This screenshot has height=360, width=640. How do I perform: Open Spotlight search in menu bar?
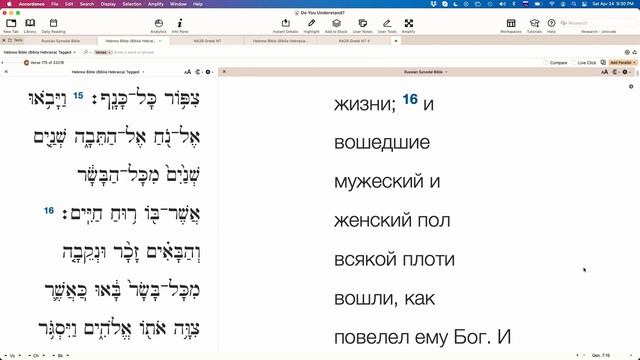coord(574,4)
